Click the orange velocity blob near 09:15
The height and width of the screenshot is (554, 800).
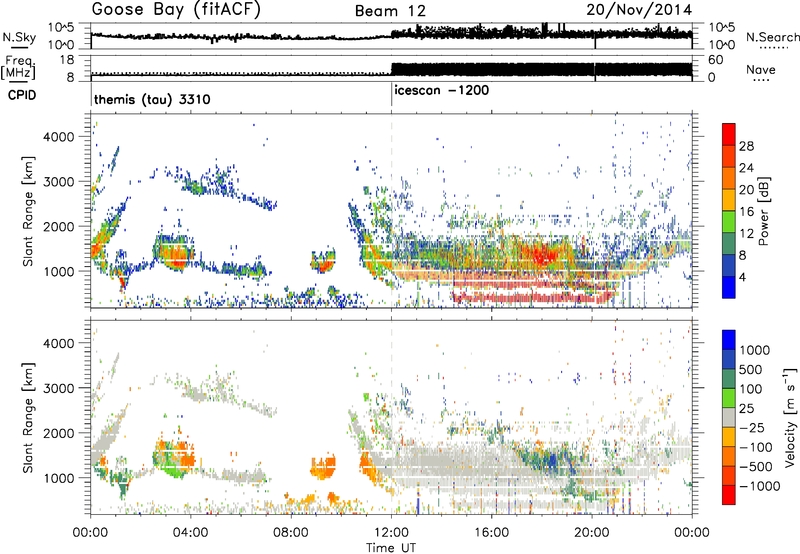click(323, 468)
